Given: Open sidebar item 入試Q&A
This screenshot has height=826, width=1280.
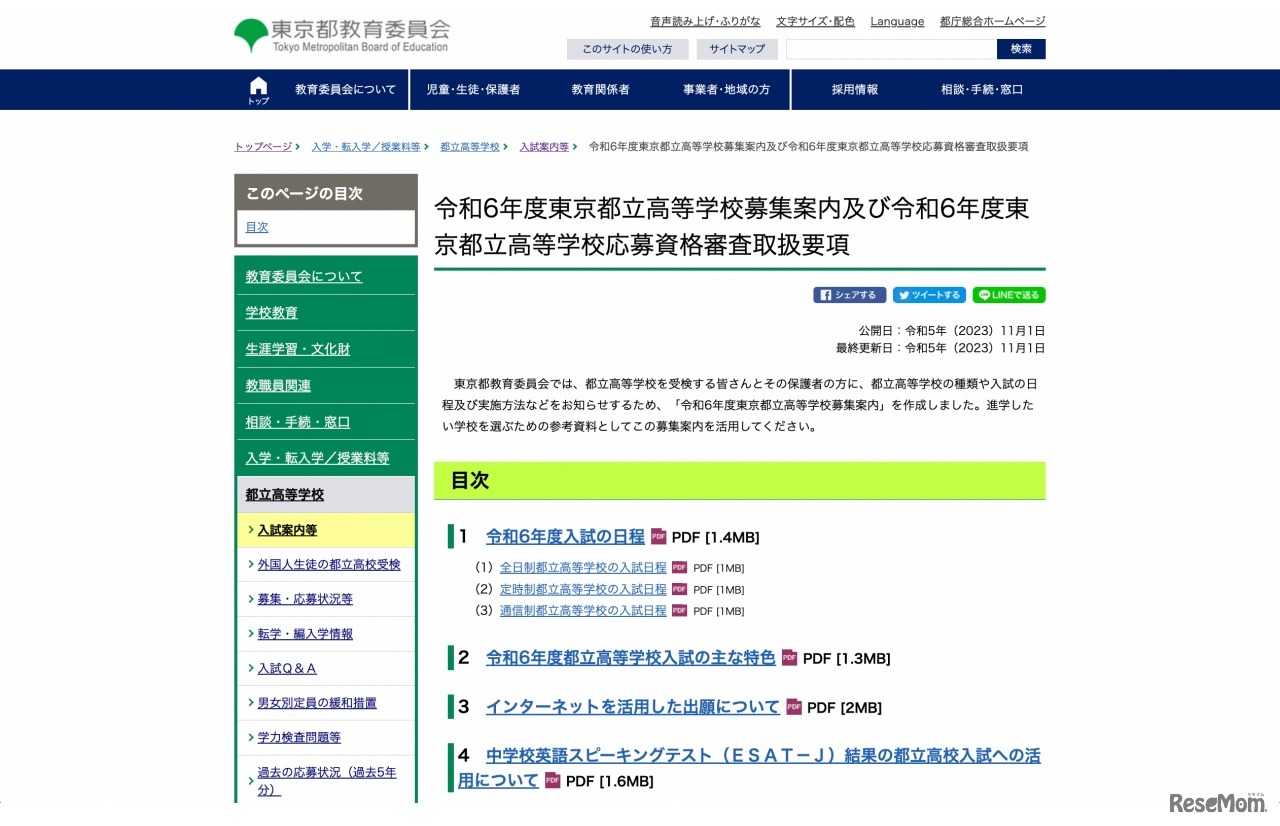Looking at the screenshot, I should [x=326, y=668].
